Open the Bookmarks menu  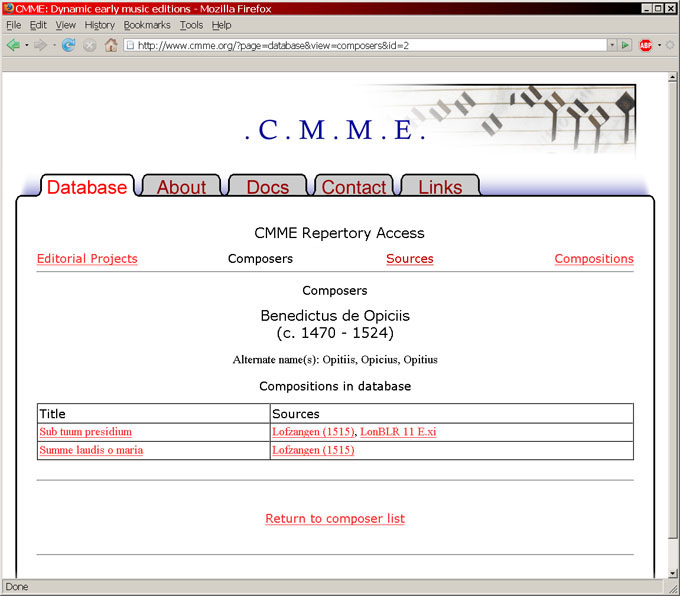147,25
